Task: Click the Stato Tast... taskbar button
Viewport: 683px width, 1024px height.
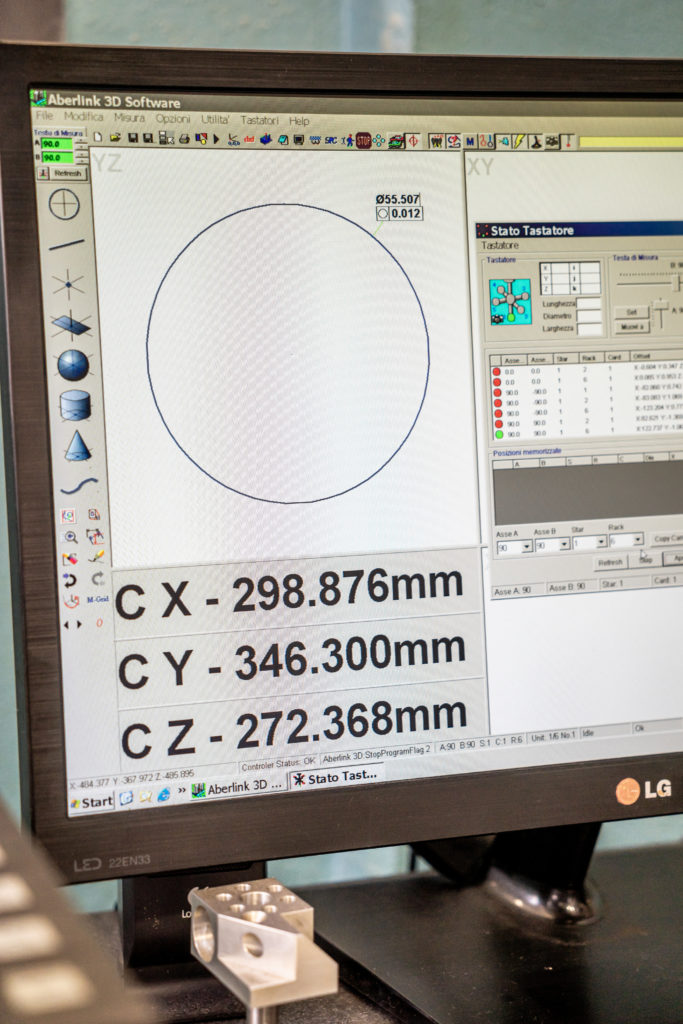Action: coord(337,777)
